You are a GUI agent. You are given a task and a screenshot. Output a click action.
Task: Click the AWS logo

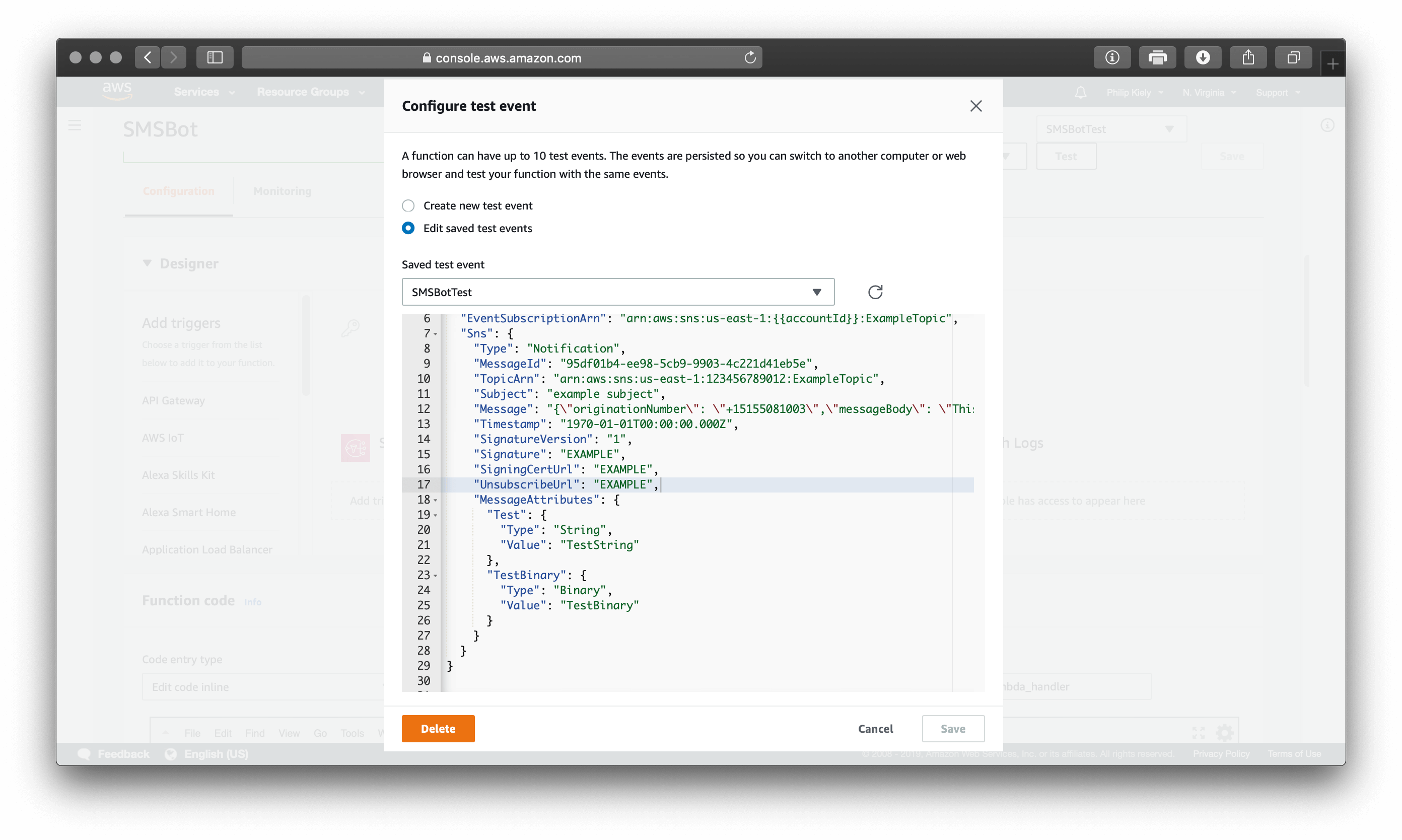click(117, 91)
